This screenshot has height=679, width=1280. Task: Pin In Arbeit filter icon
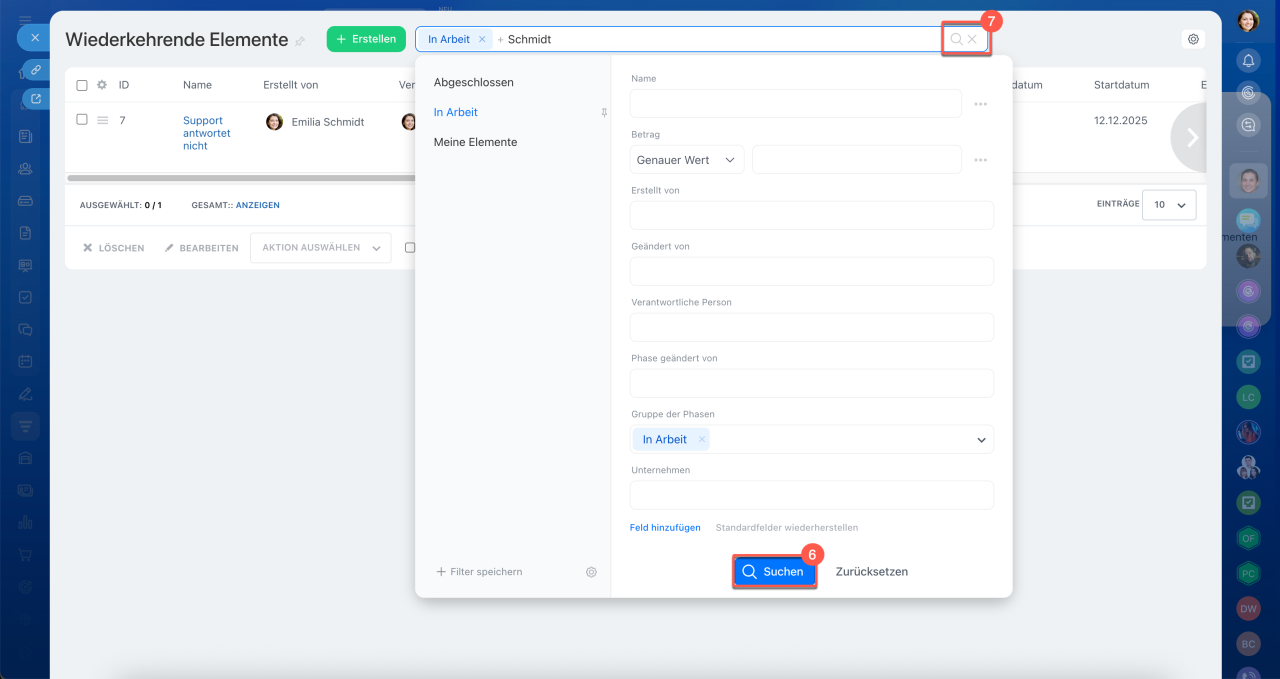point(603,113)
